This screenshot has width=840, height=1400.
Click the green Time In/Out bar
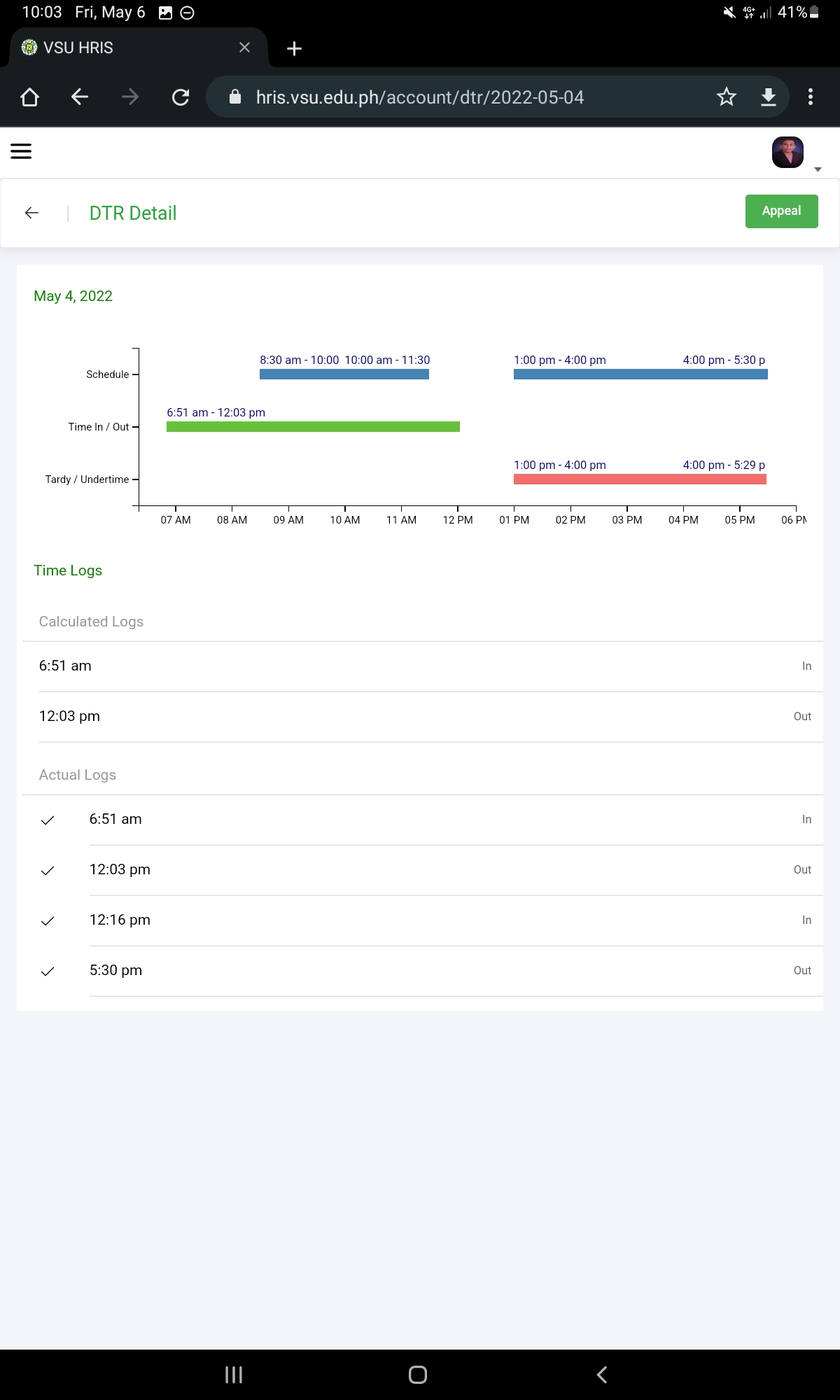tap(313, 426)
